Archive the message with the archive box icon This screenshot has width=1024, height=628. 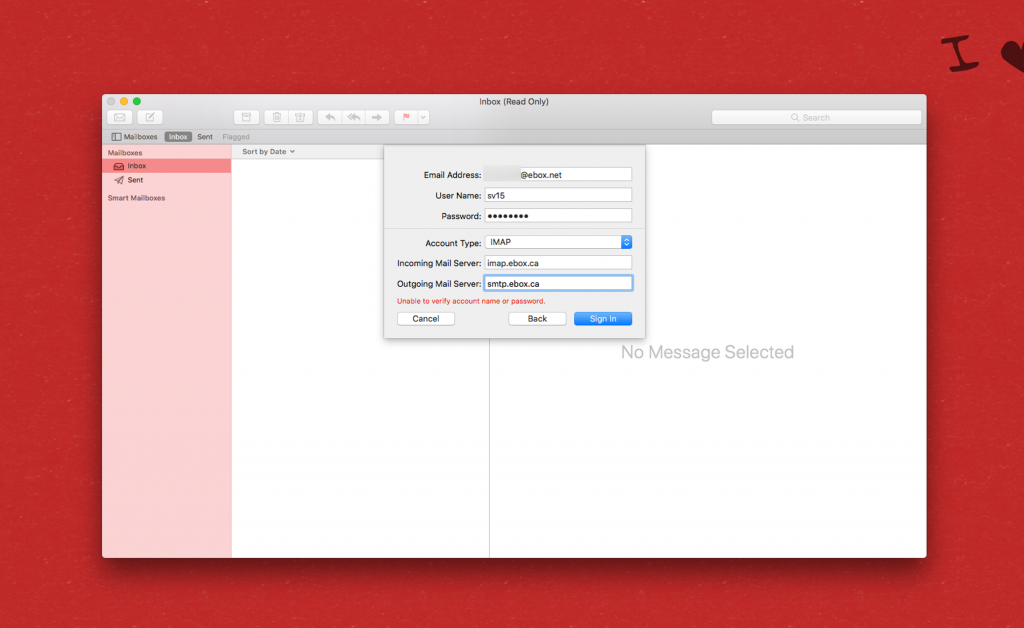pyautogui.click(x=246, y=118)
